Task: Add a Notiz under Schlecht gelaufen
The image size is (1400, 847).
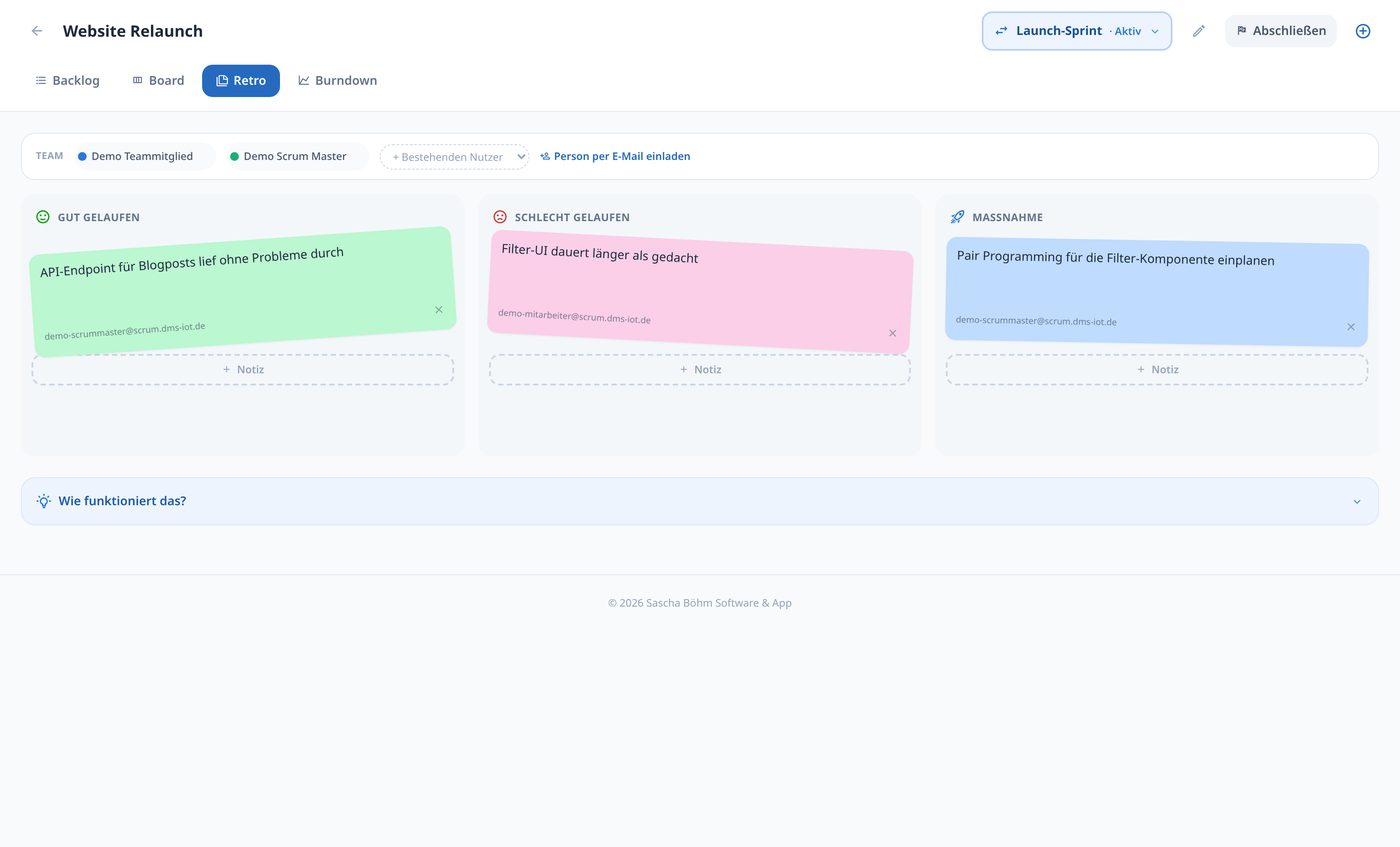Action: point(700,369)
